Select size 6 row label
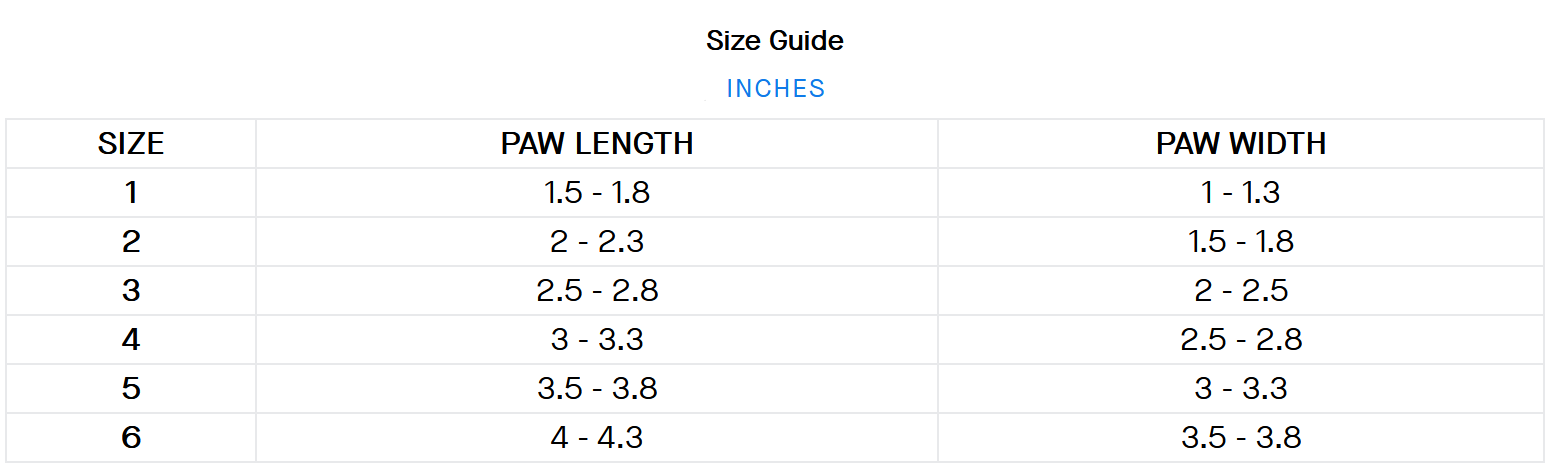Image resolution: width=1545 pixels, height=472 pixels. 131,437
